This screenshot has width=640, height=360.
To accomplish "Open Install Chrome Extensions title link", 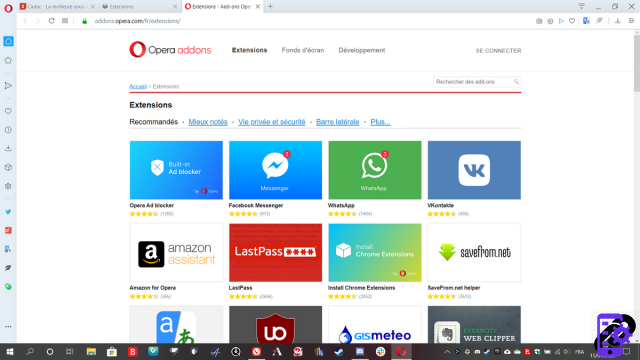I will pos(362,288).
